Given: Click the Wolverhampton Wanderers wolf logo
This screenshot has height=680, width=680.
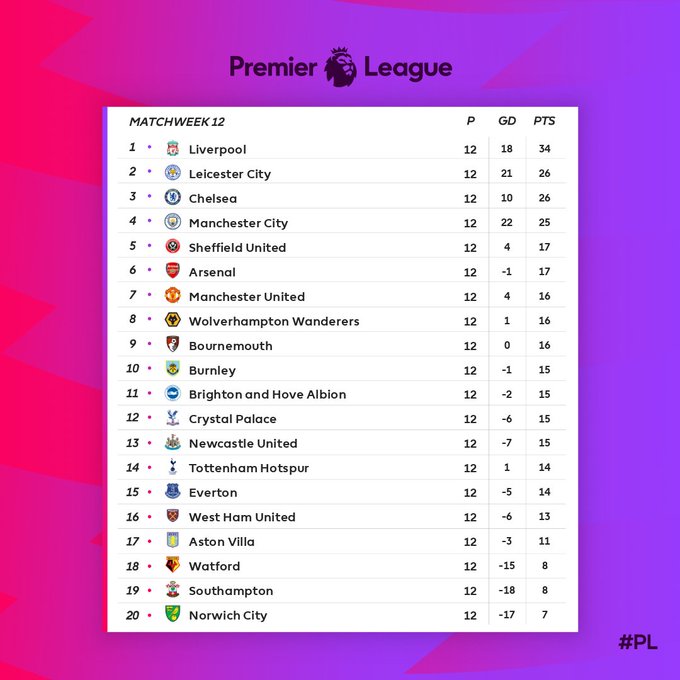Looking at the screenshot, I should [173, 320].
